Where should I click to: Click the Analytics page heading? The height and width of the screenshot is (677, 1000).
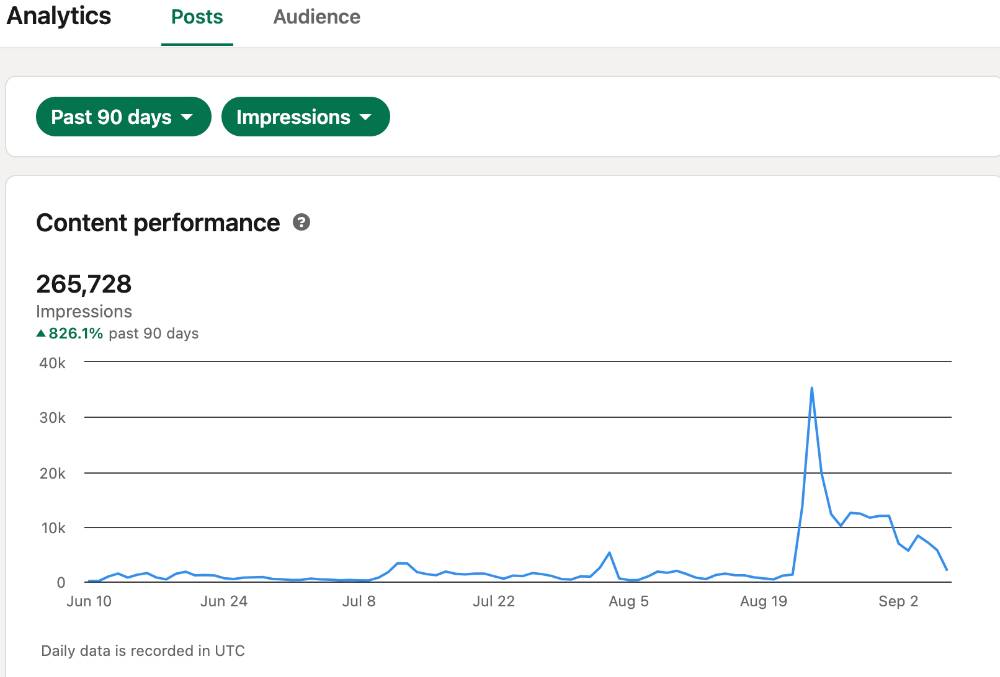coord(59,16)
